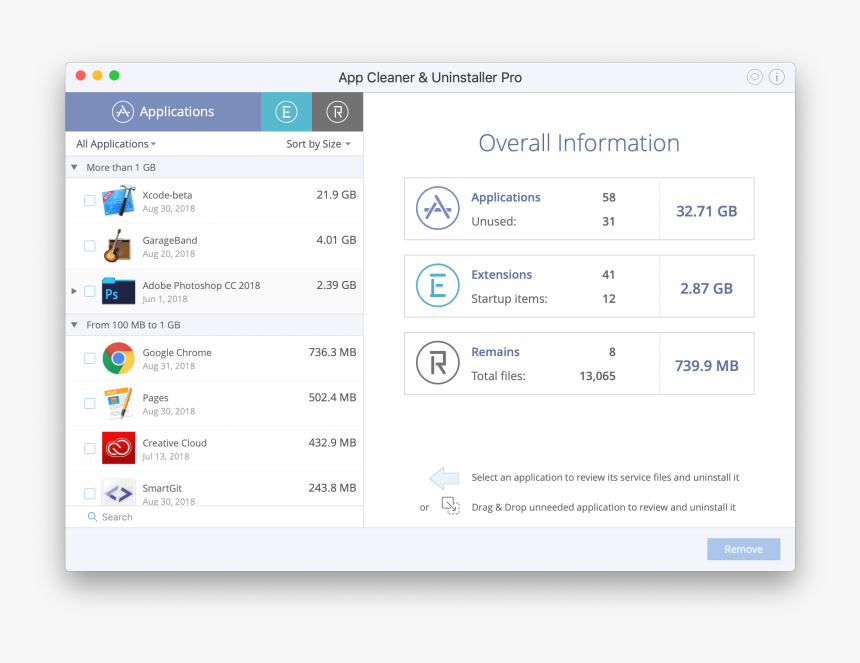Check the SmartGit checkbox

click(89, 493)
